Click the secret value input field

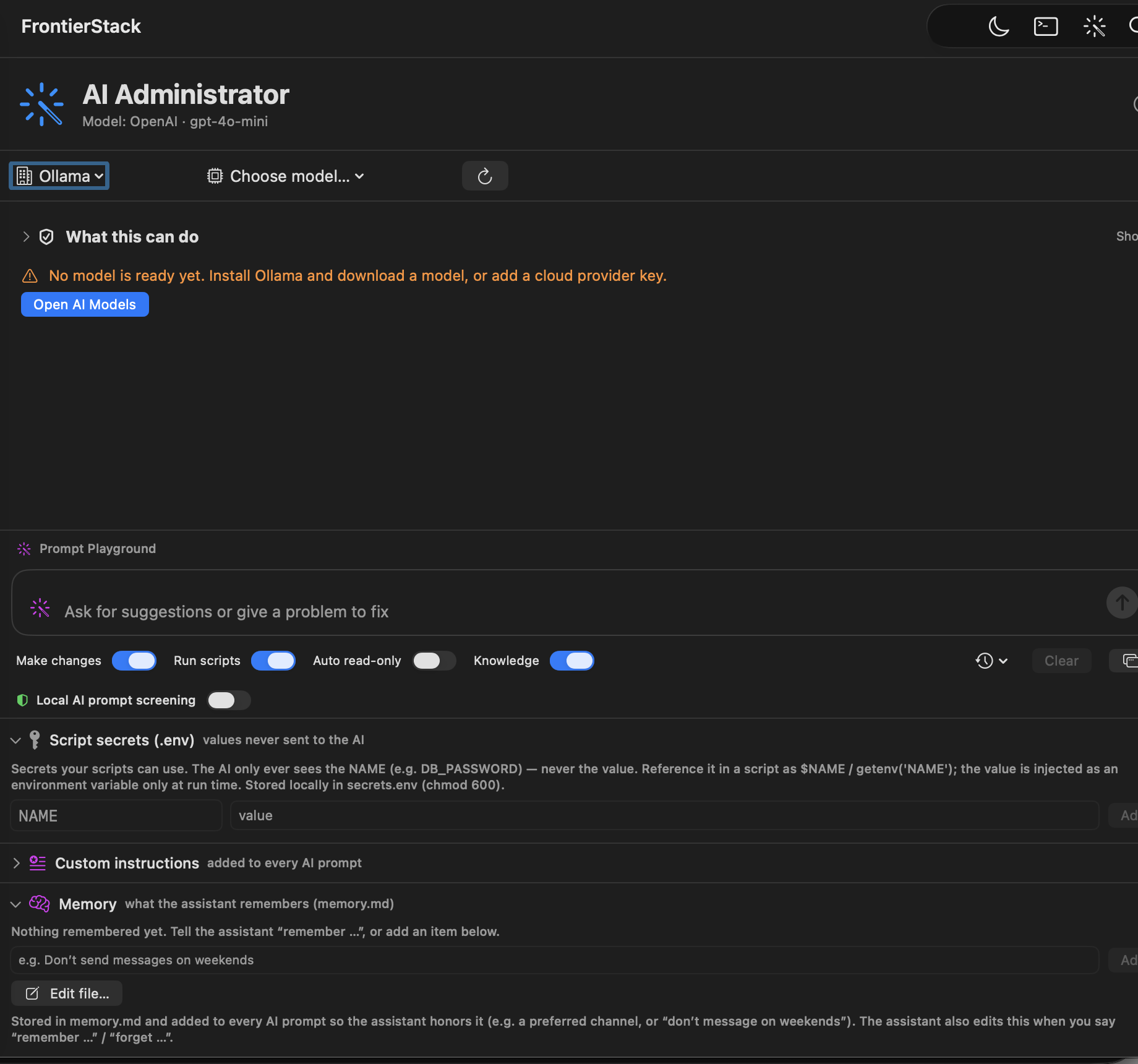click(x=664, y=816)
